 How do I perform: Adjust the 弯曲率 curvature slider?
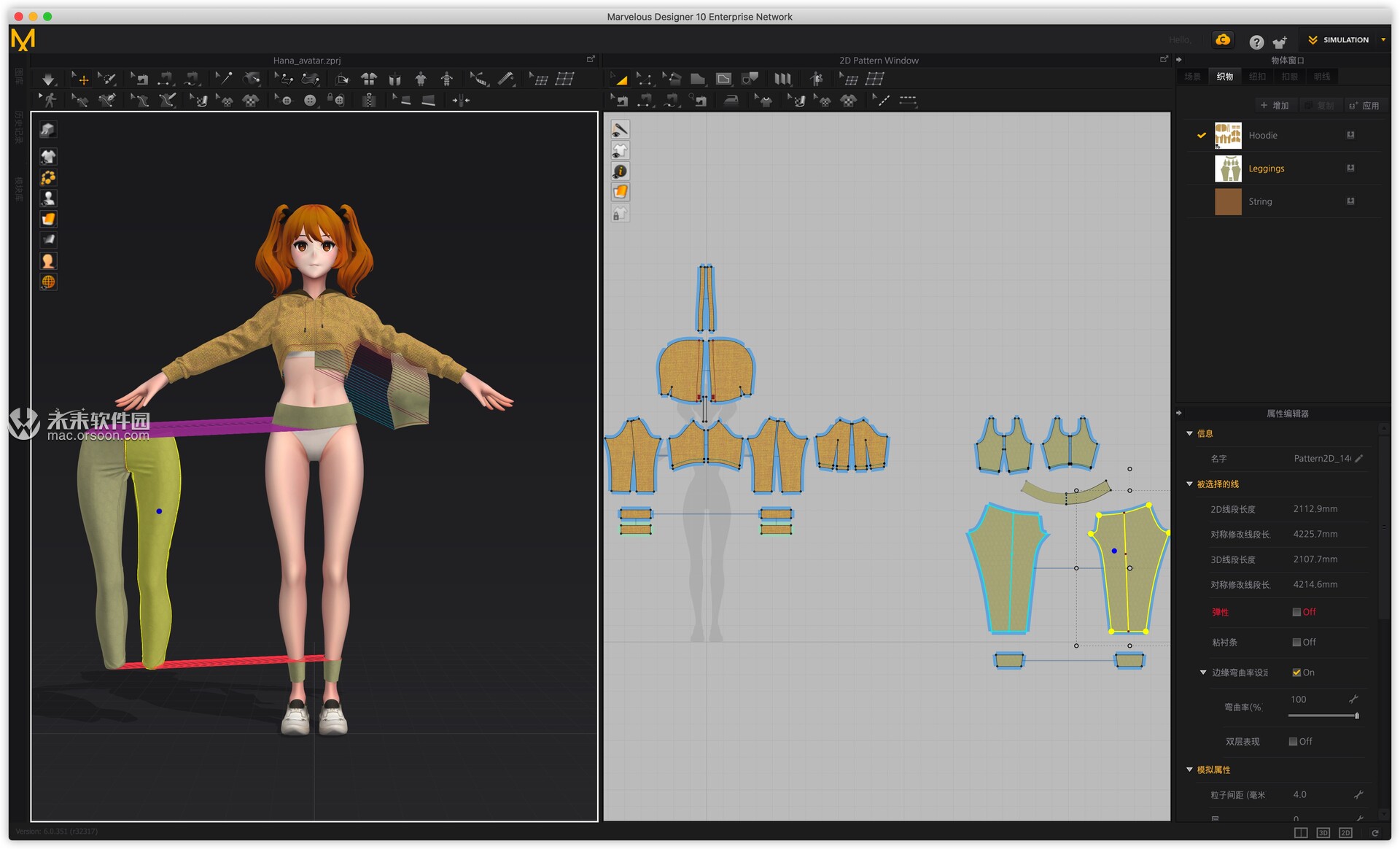[1323, 716]
